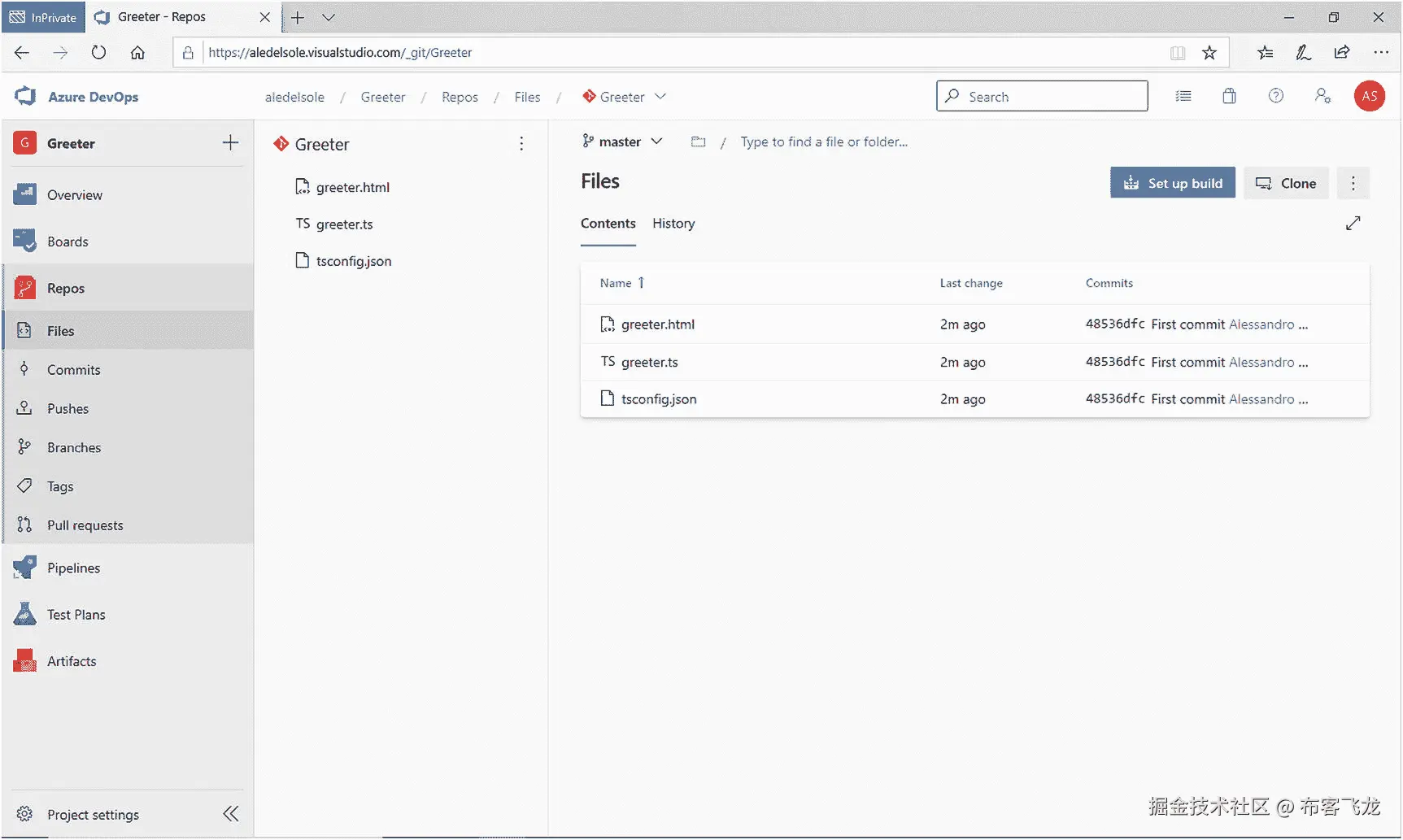Switch to the Contents tab
This screenshot has height=840, width=1403.
608,224
